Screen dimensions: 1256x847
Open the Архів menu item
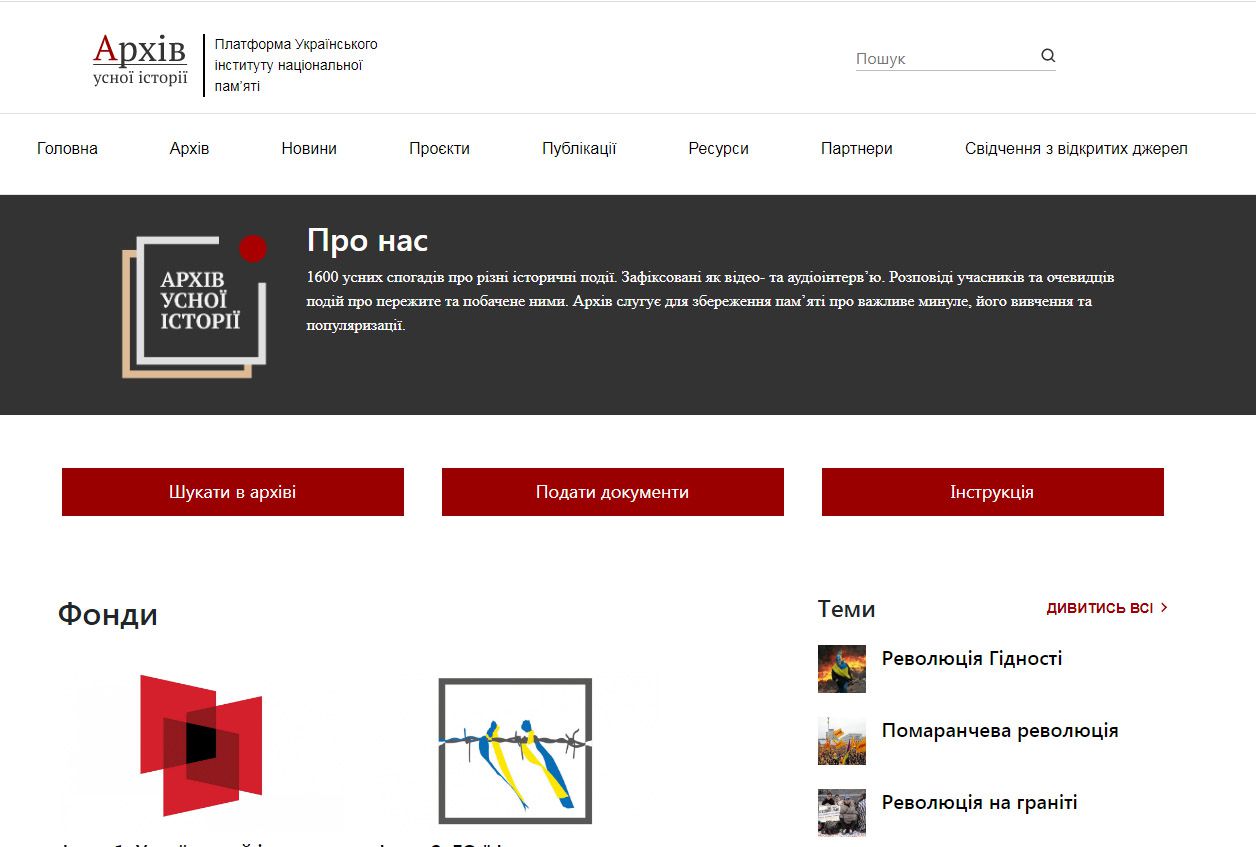[189, 149]
